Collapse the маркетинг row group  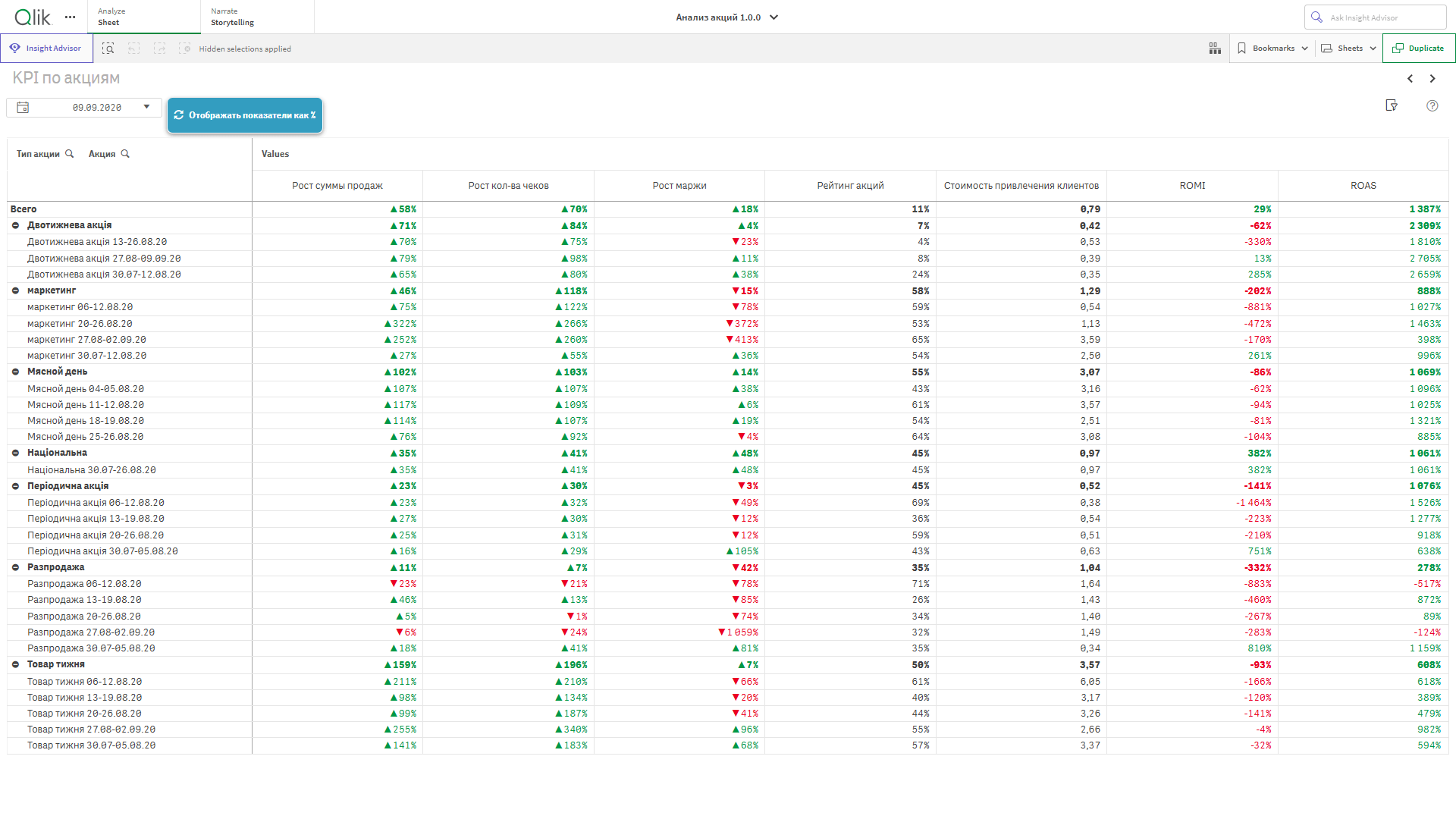15,291
